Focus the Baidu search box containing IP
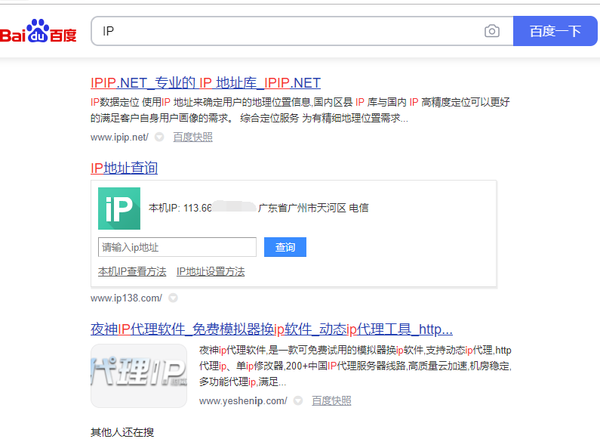Image resolution: width=600 pixels, height=445 pixels. [x=302, y=31]
